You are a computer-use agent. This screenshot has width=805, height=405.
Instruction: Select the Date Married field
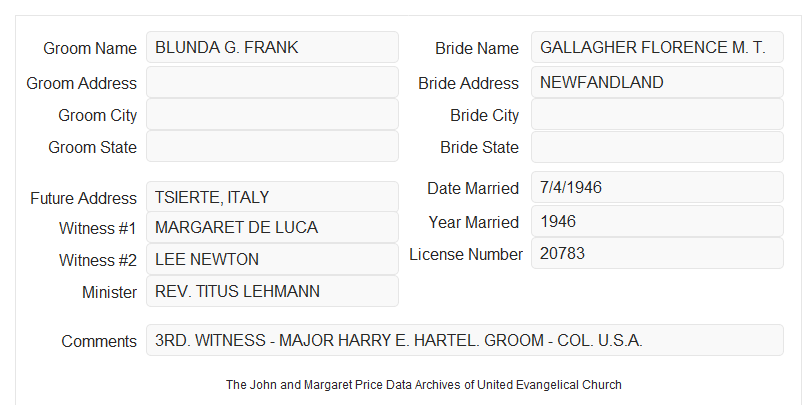(x=657, y=187)
